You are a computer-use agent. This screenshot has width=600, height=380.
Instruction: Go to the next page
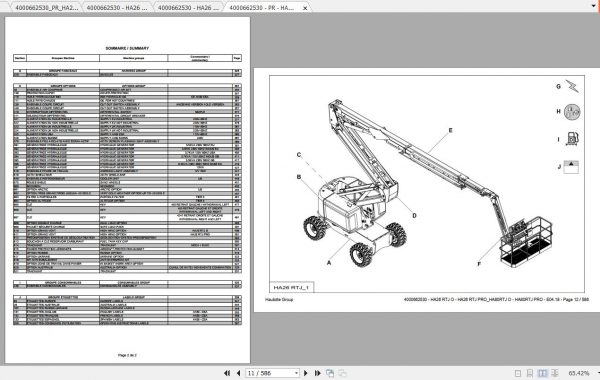point(305,373)
